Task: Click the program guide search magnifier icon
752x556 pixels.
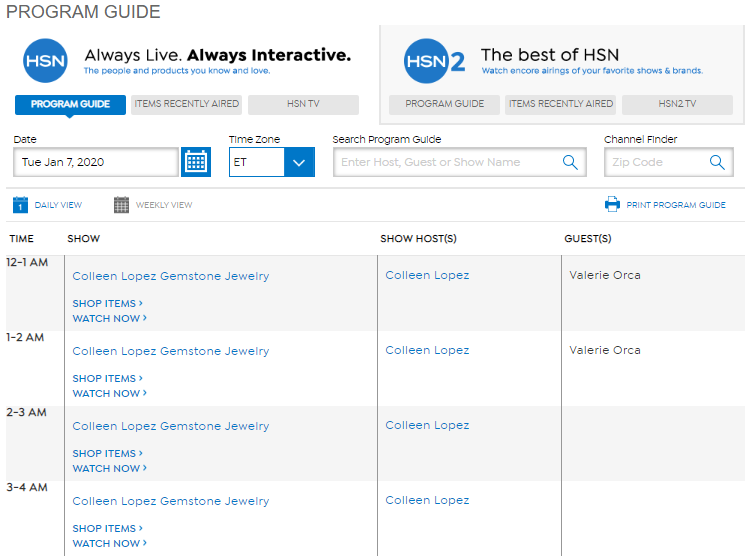Action: pos(570,162)
